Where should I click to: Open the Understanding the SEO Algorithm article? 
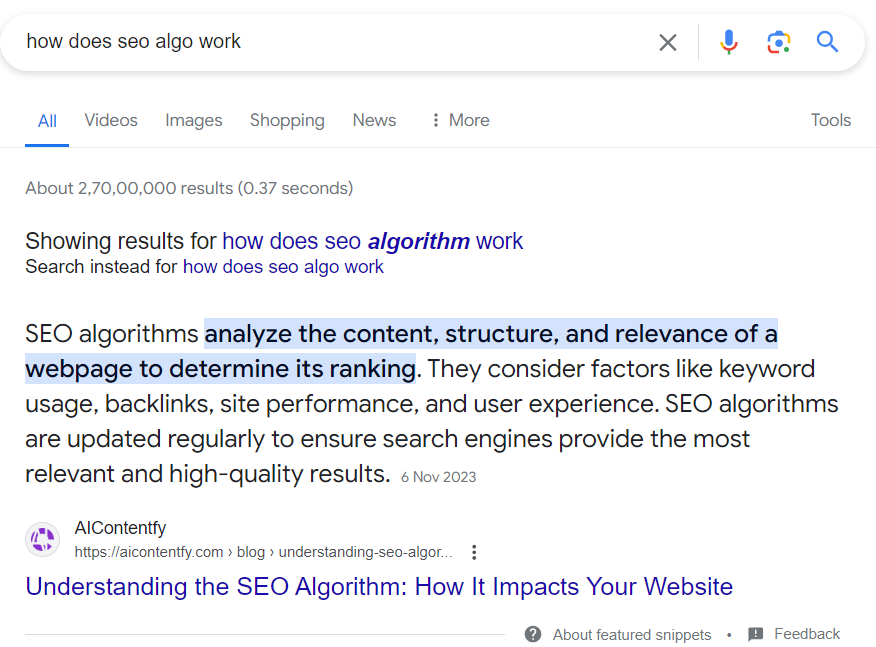(380, 586)
